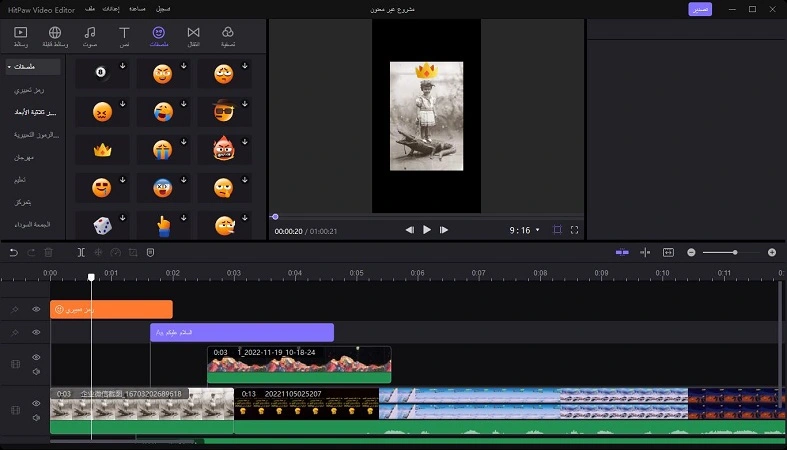Click the delete trash icon in timeline toolbar

(x=48, y=252)
